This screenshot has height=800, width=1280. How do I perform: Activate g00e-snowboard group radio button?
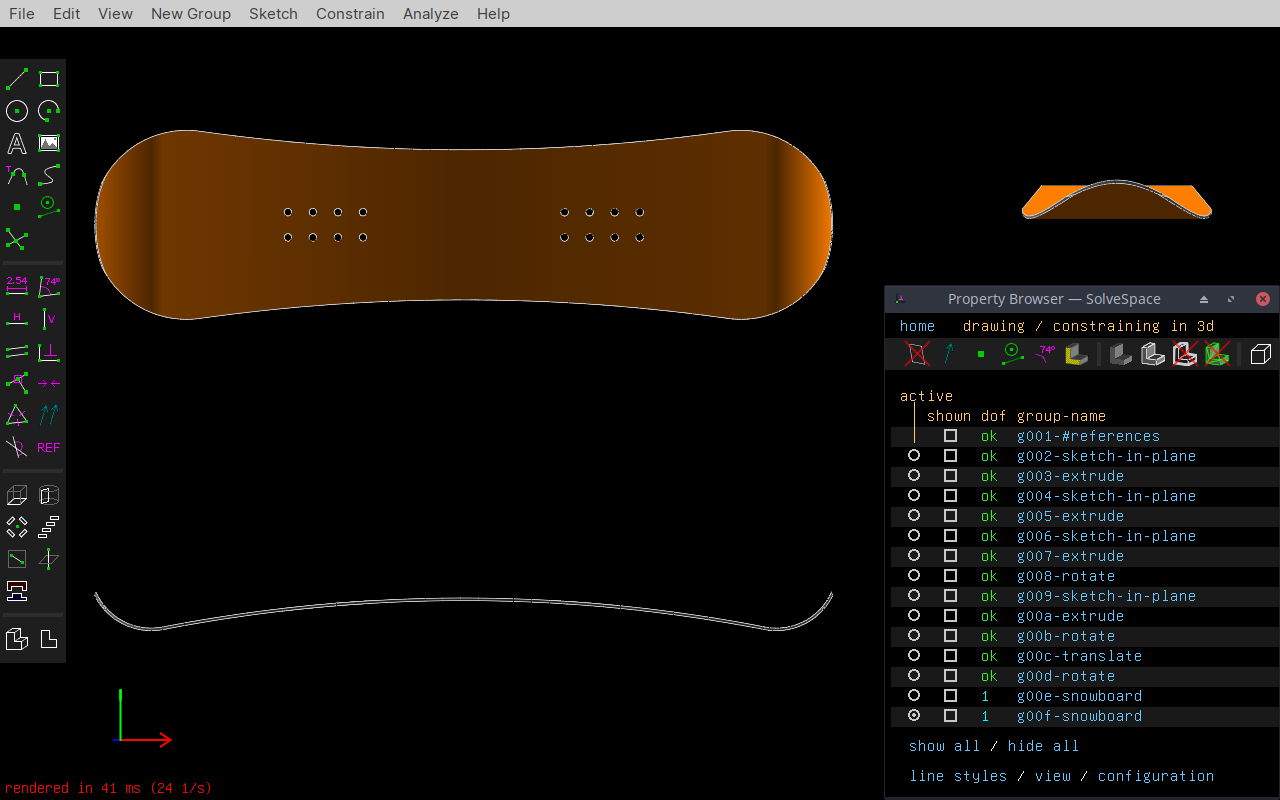click(x=914, y=696)
